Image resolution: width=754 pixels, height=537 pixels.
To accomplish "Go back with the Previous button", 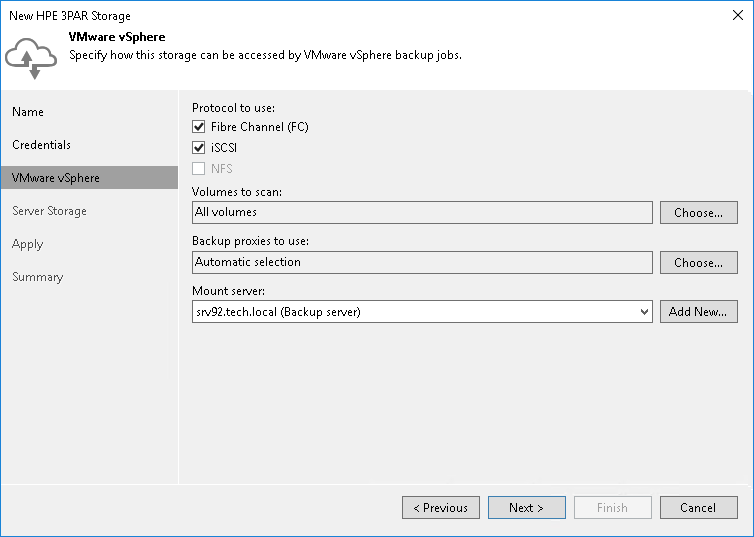I will click(441, 508).
